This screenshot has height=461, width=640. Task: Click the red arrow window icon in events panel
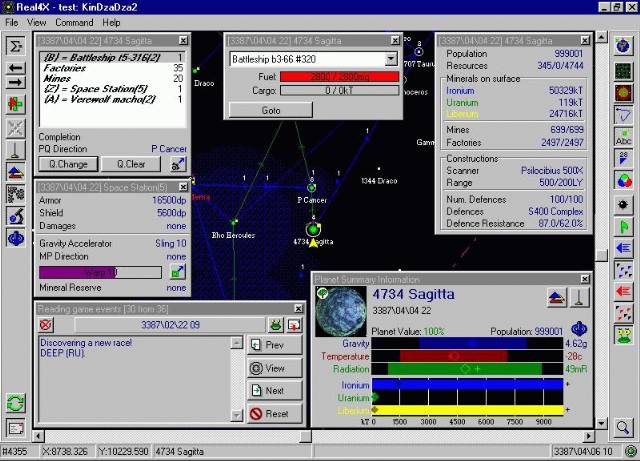click(294, 325)
